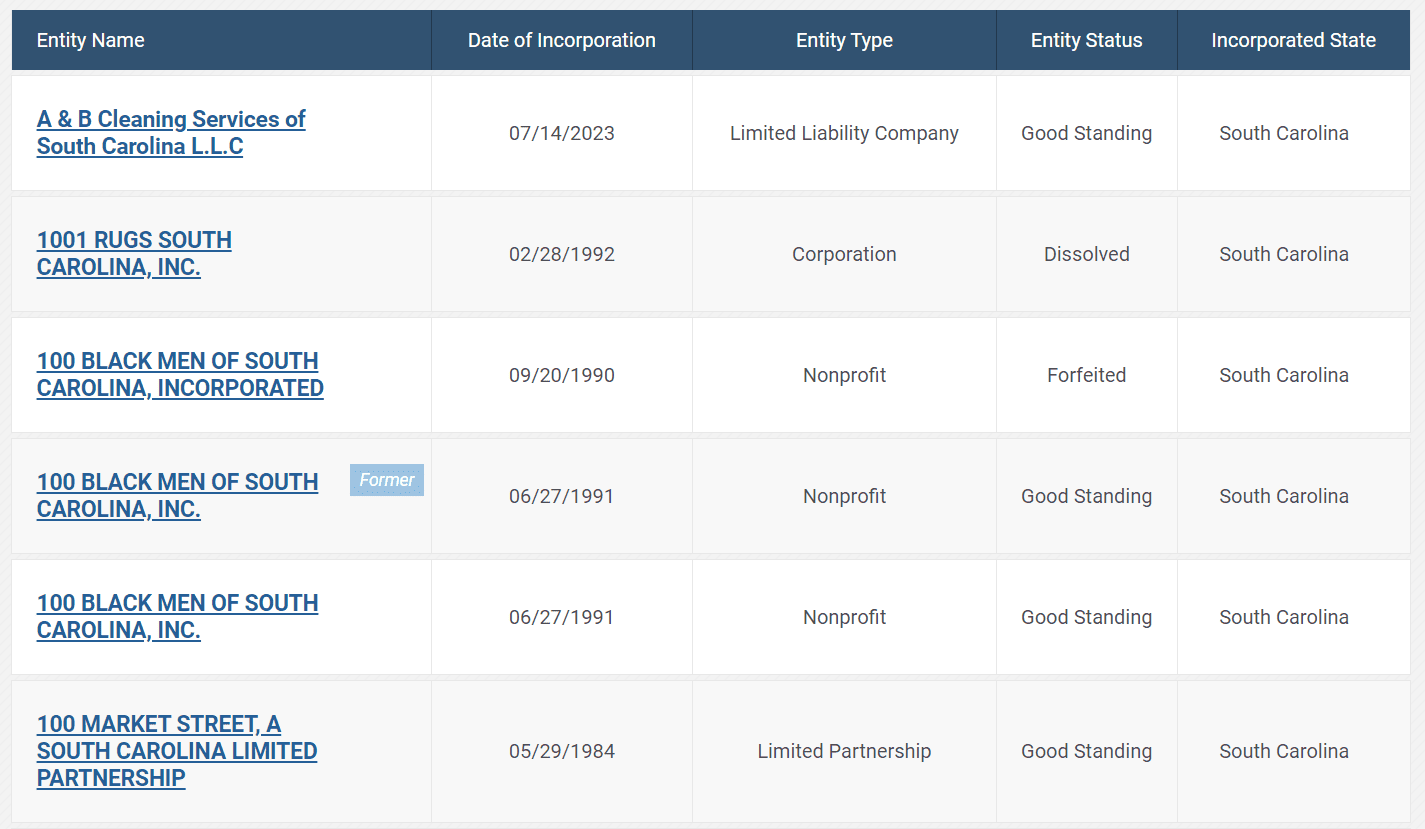
Task: Sort by the Entity Name column header
Action: [91, 40]
